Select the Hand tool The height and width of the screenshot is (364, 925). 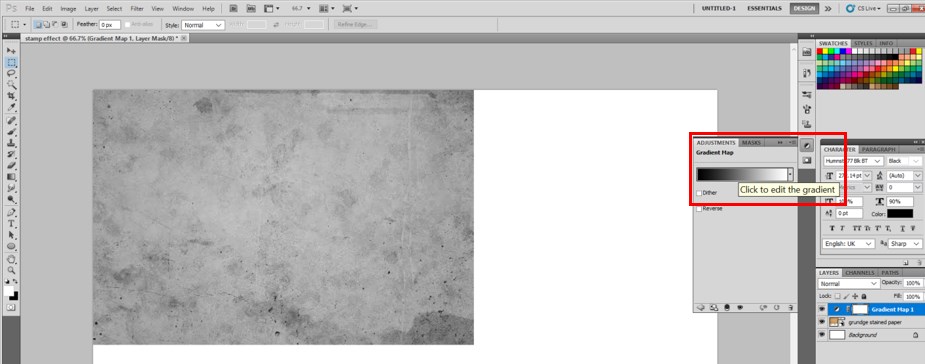tap(11, 259)
